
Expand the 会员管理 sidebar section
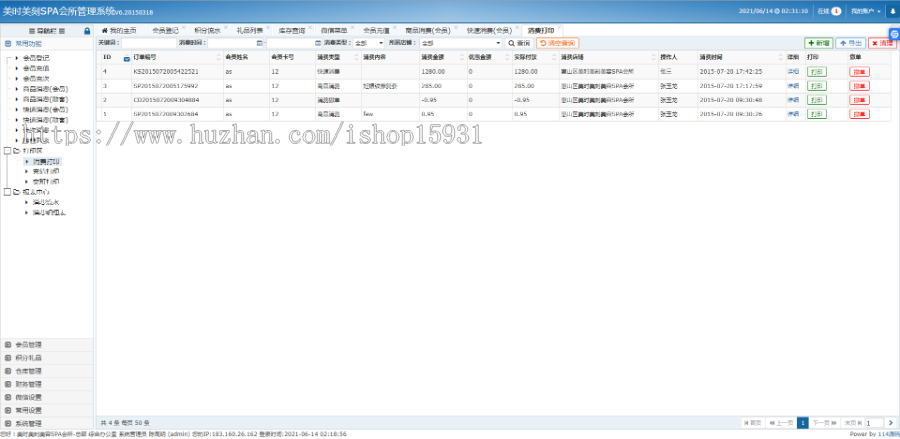(x=46, y=345)
